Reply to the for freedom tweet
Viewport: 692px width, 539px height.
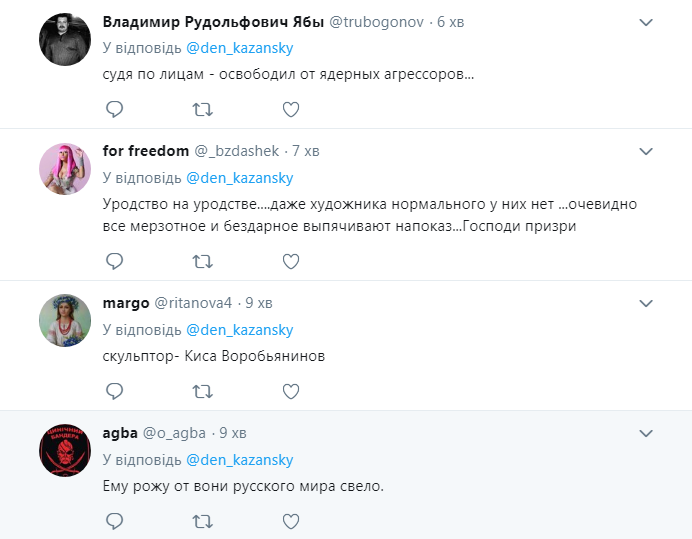pos(114,261)
